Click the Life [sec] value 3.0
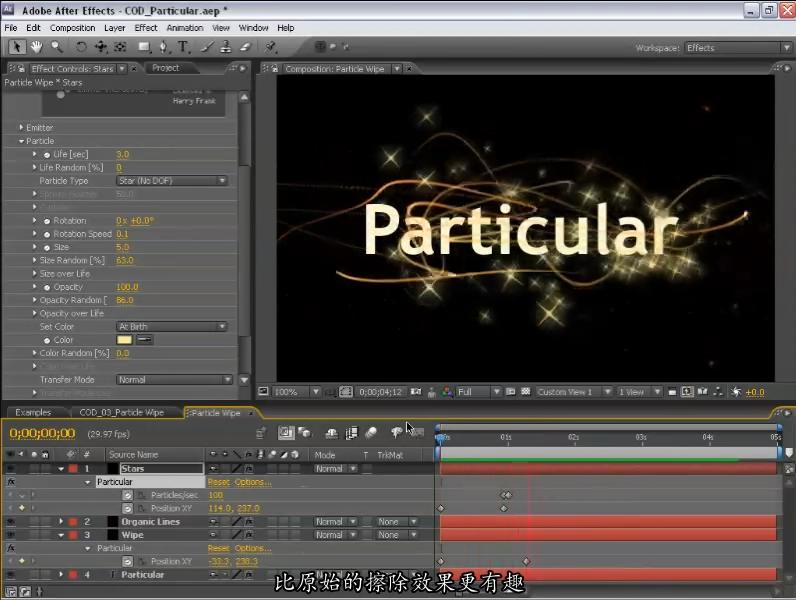Viewport: 796px width, 600px height. 122,154
